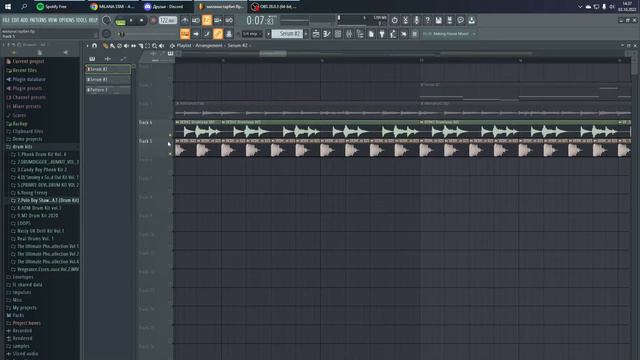Click the one-click audio recording microphone icon
This screenshot has width=640, height=360.
tap(416, 20)
